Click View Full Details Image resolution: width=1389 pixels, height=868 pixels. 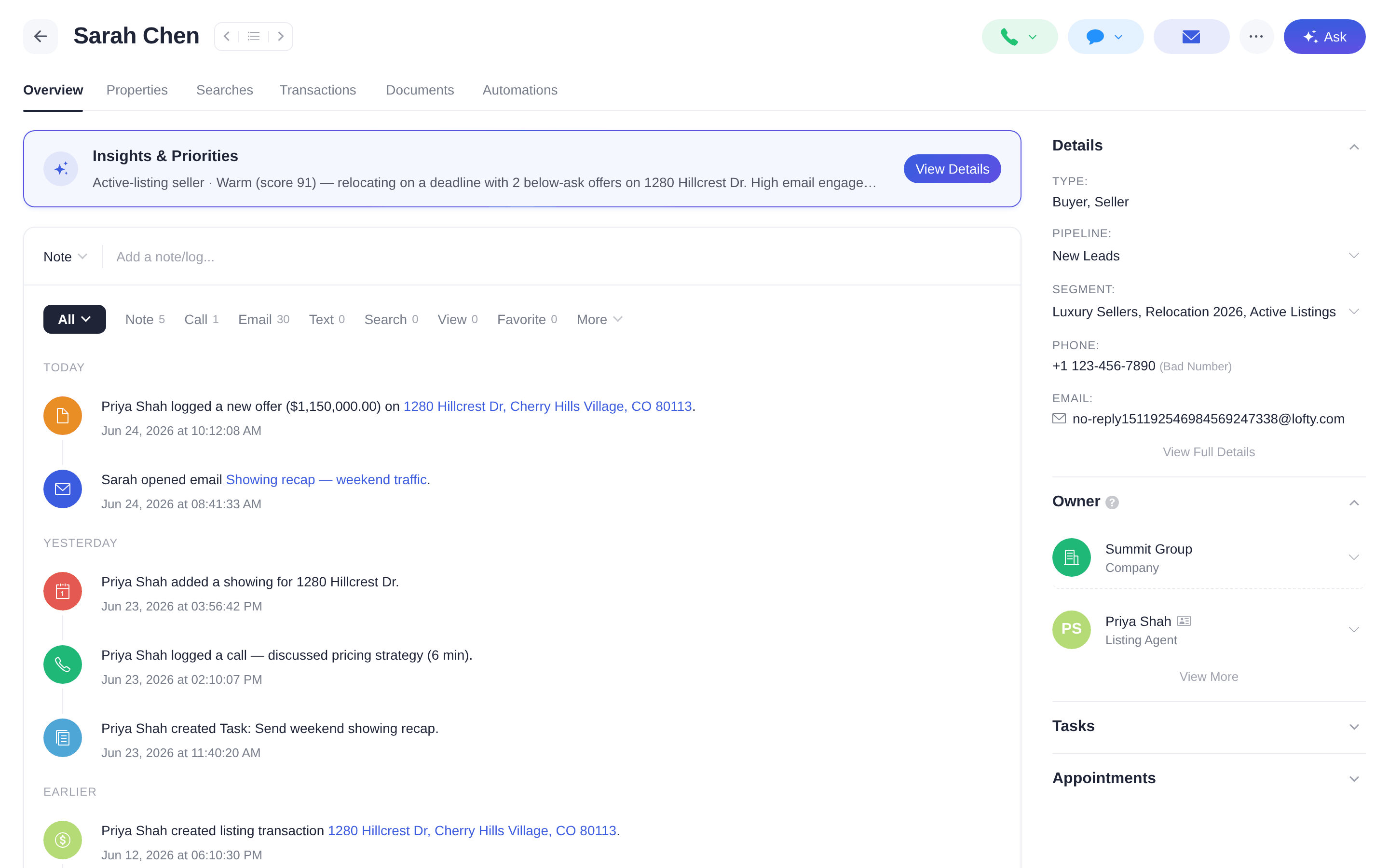pos(1208,452)
